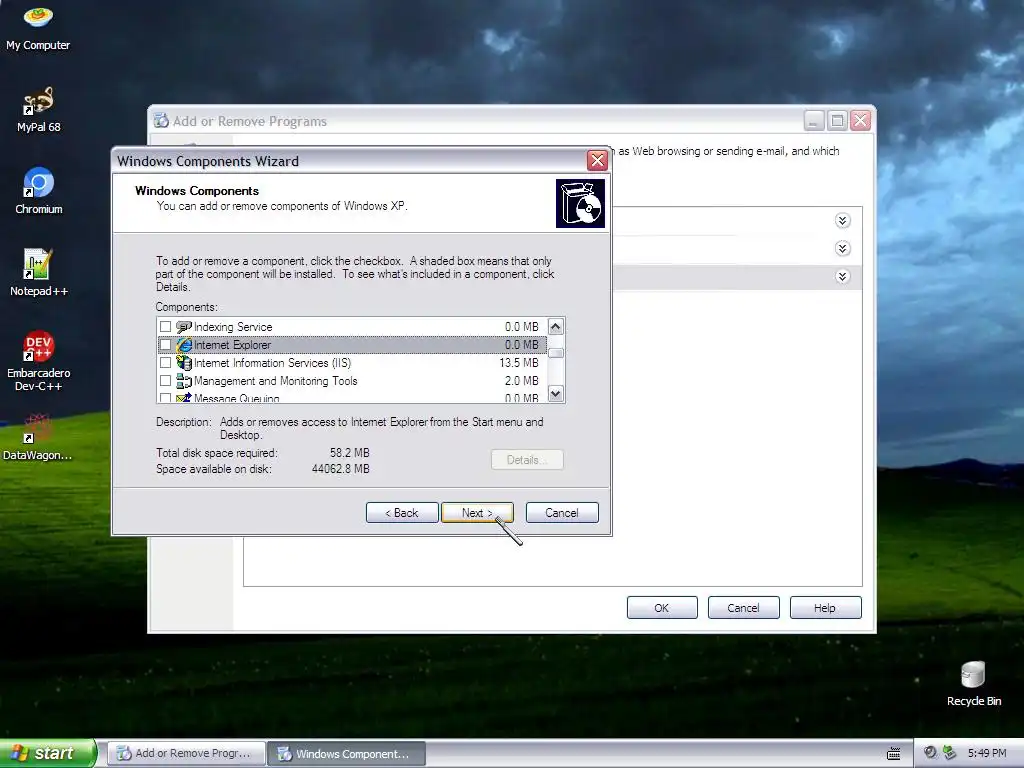
Task: Click the wizard's CD box graphic
Action: pos(580,204)
